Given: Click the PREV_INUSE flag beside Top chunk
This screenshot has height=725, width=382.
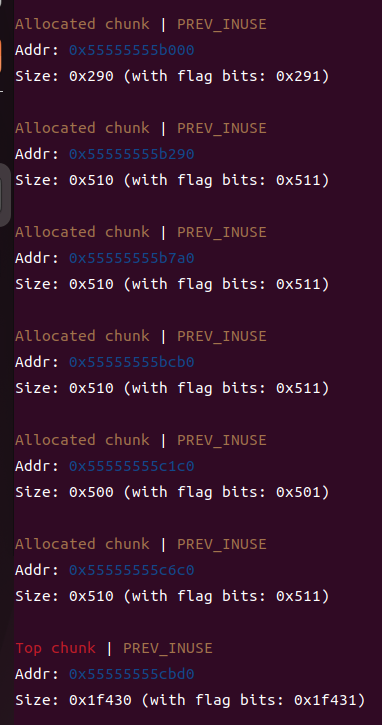Looking at the screenshot, I should click(168, 648).
